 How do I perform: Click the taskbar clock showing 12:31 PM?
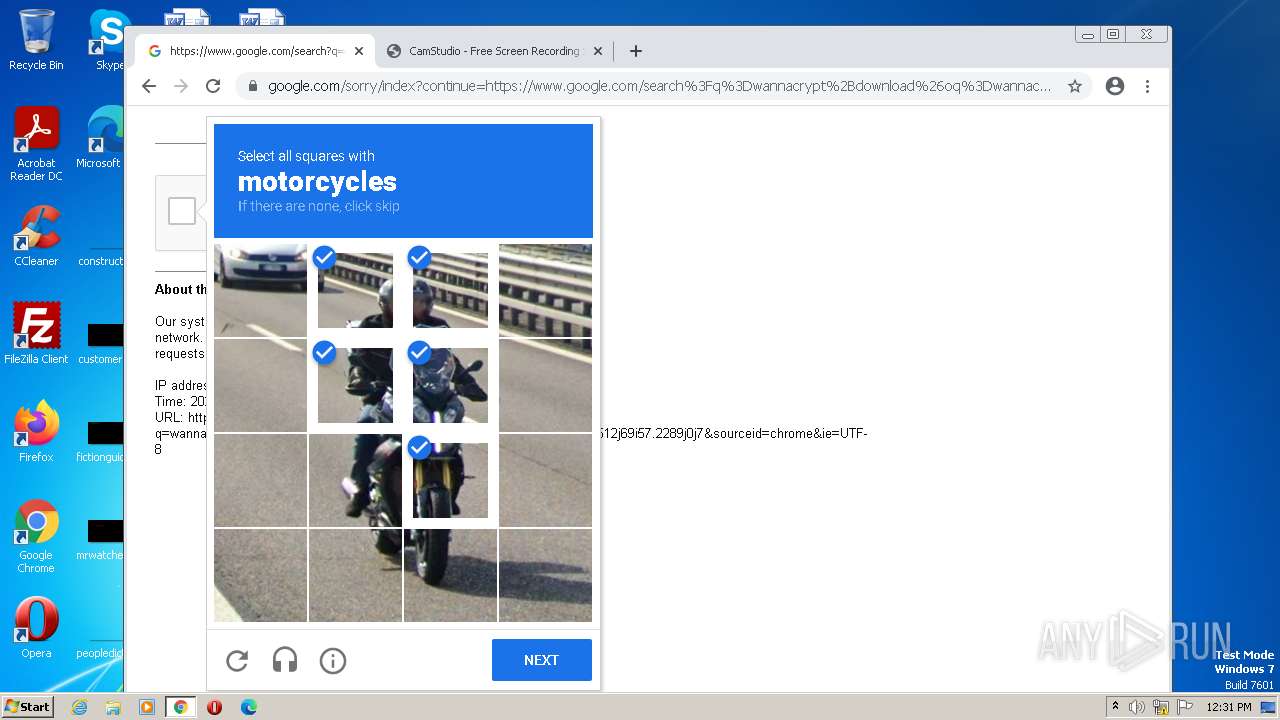point(1229,707)
